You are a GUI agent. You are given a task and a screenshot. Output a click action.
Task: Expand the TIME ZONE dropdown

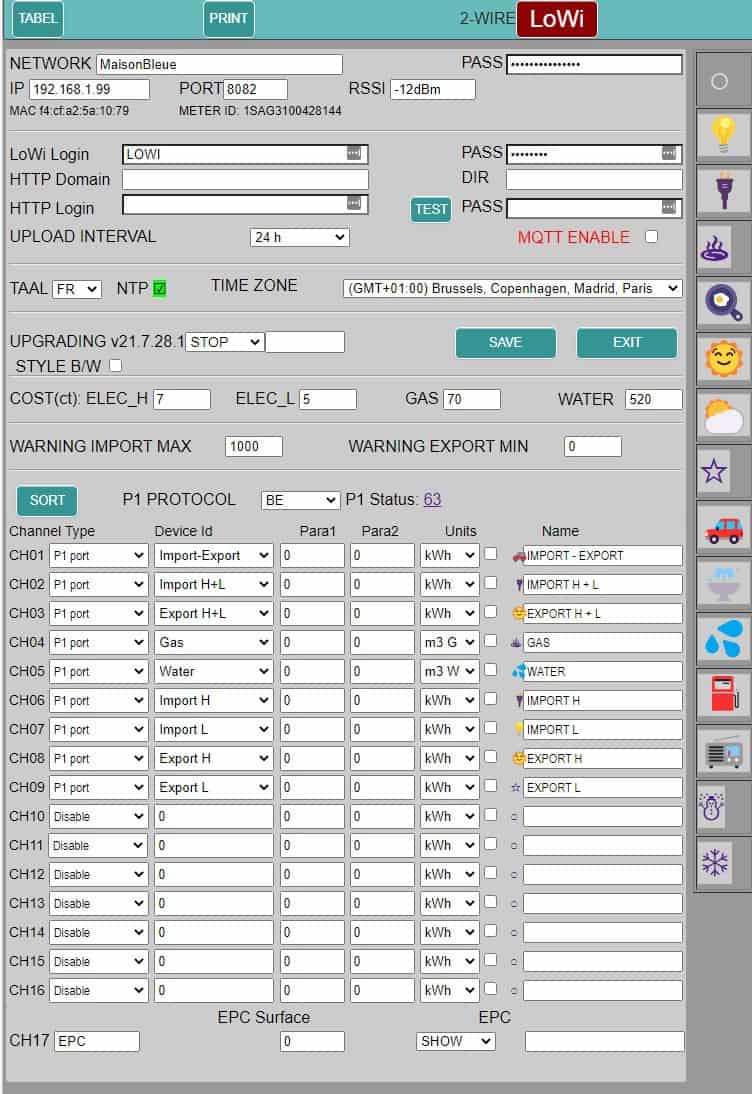512,288
